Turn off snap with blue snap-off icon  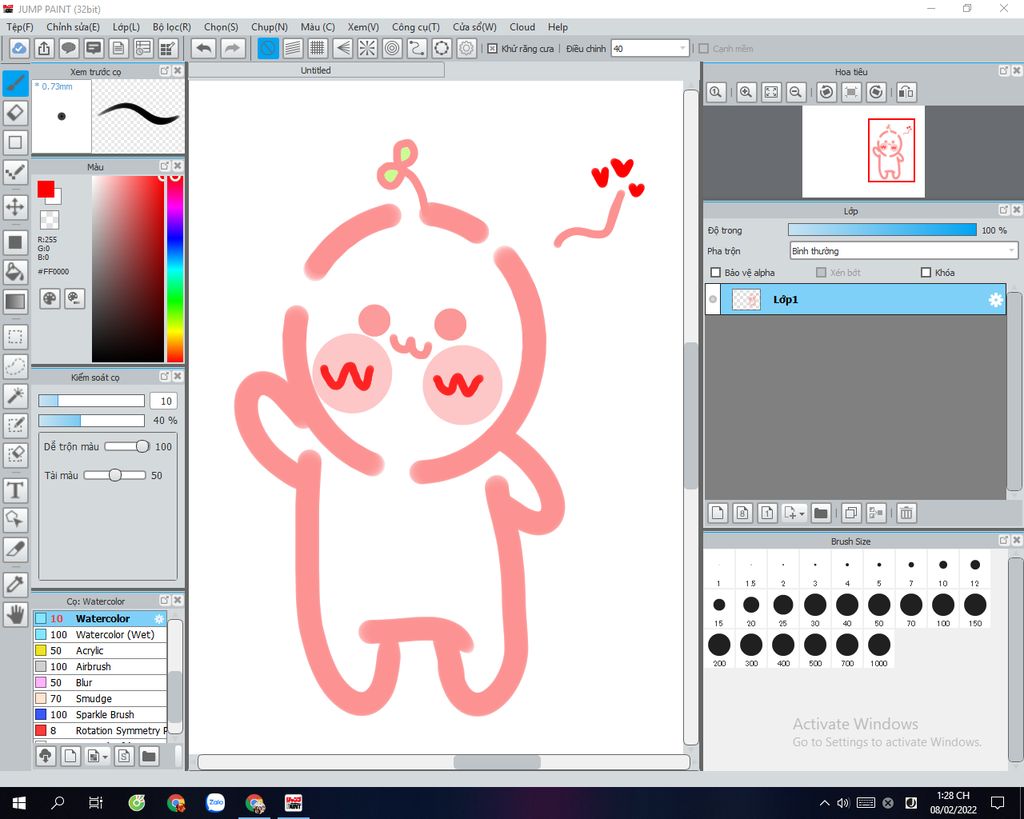pos(268,48)
